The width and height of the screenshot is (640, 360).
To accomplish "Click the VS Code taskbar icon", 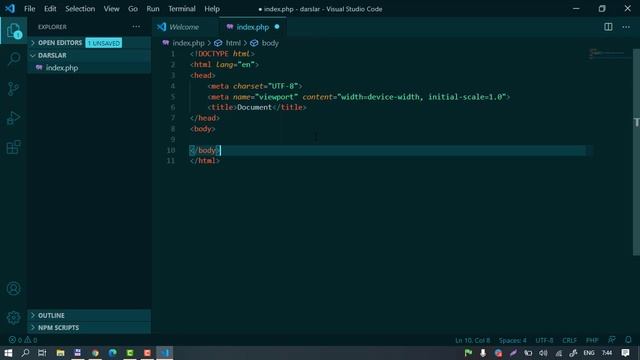I will coord(165,353).
